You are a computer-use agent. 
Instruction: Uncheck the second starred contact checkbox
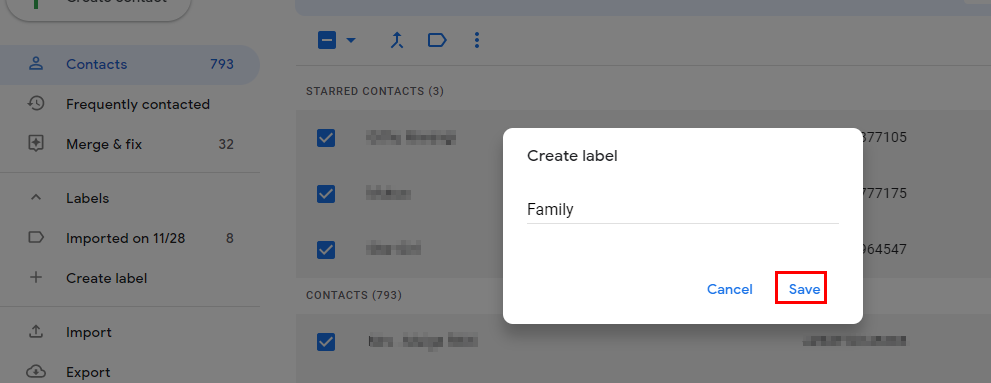pos(326,193)
